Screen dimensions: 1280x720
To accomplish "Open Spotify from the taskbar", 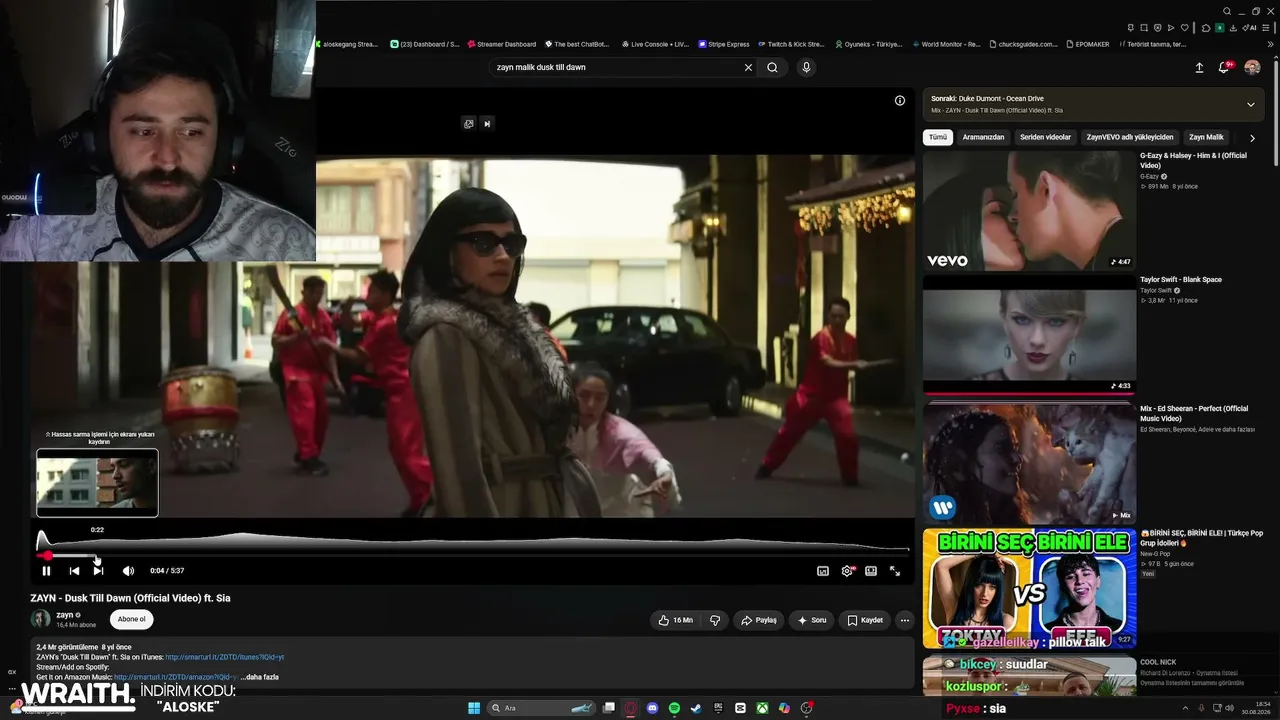I will [x=675, y=708].
